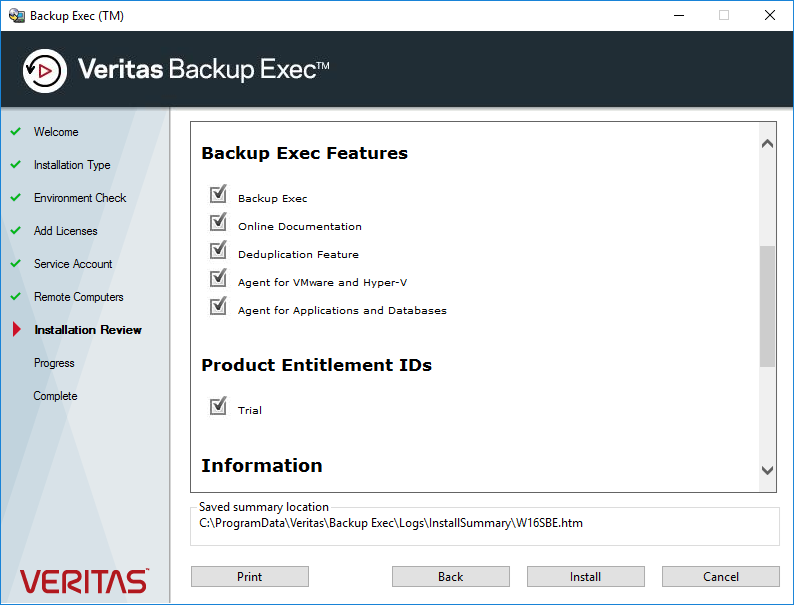Click the saved summary path W16SBE.htm
Screen dimensions: 794x605
pos(391,523)
